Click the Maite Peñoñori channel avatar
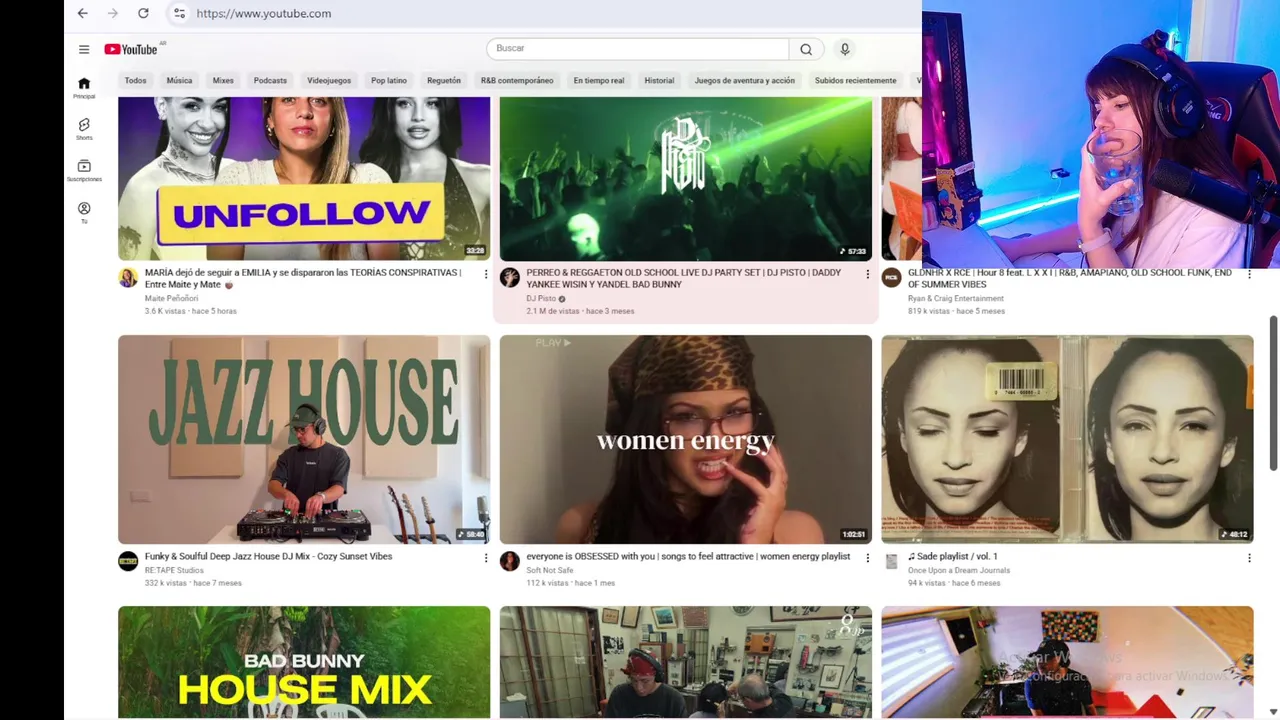The height and width of the screenshot is (720, 1280). coord(128,278)
